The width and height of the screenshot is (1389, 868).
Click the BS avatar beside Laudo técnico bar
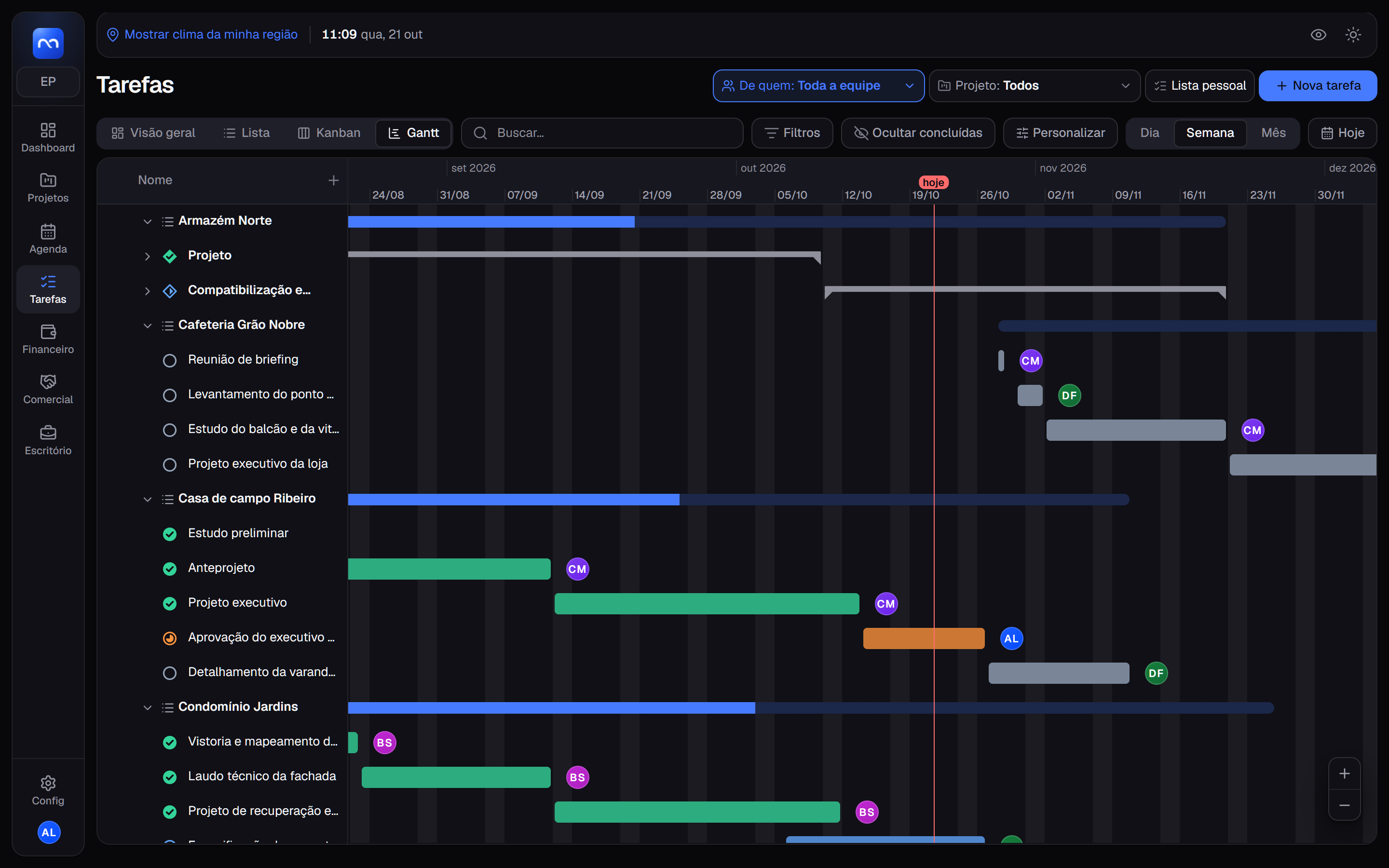(x=577, y=777)
